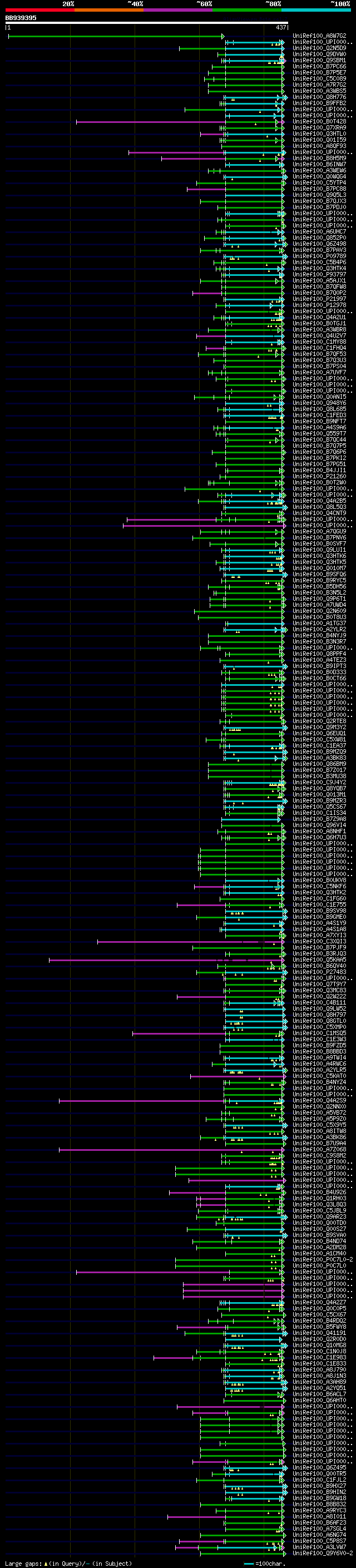Select the UniRef100_A8QF93 label

click(x=319, y=146)
